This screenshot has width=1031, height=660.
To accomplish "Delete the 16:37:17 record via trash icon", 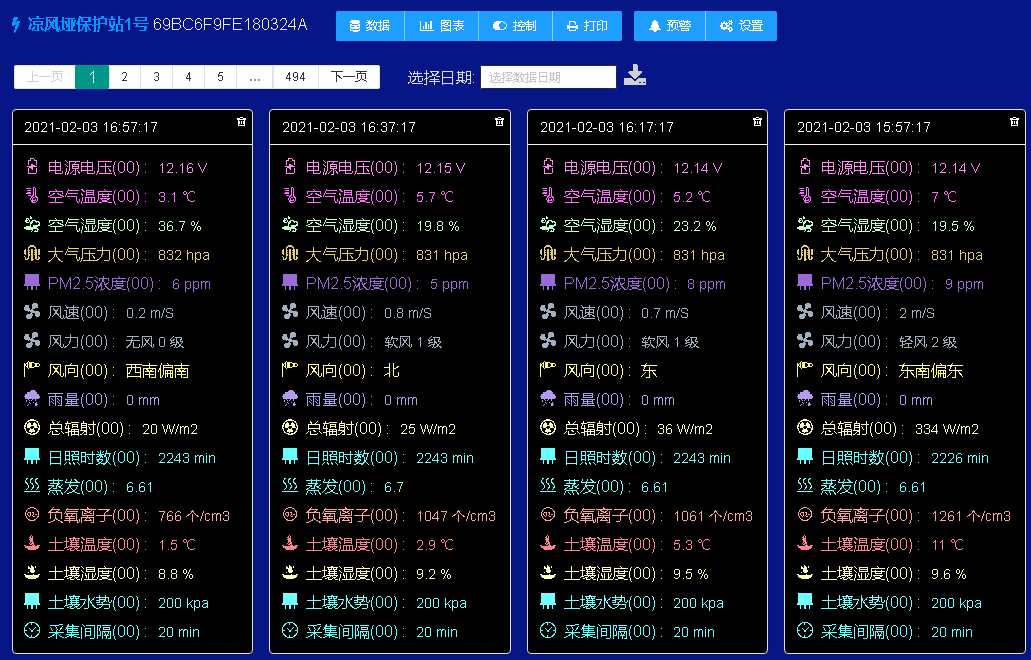I will (499, 121).
